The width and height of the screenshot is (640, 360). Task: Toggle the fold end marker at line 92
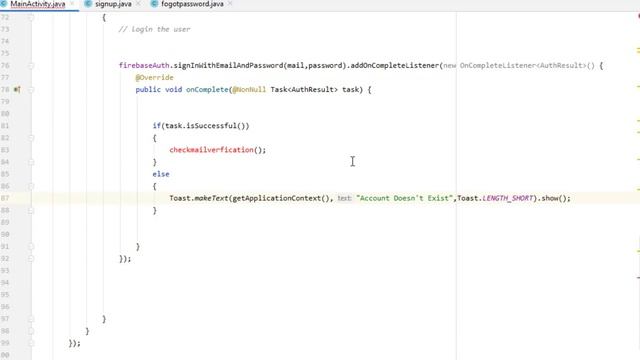pyautogui.click(x=31, y=258)
